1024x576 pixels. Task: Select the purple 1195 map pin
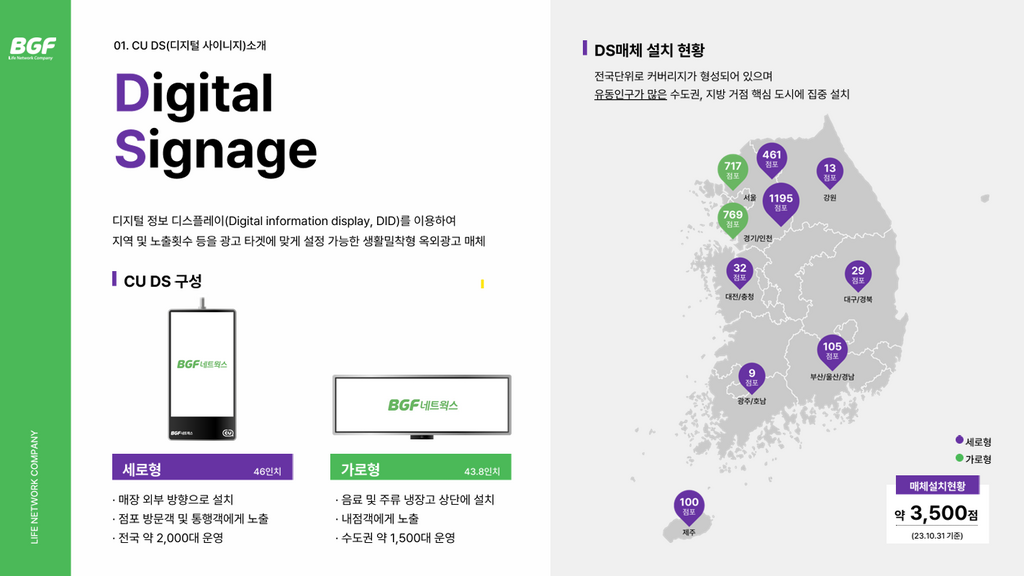(780, 203)
